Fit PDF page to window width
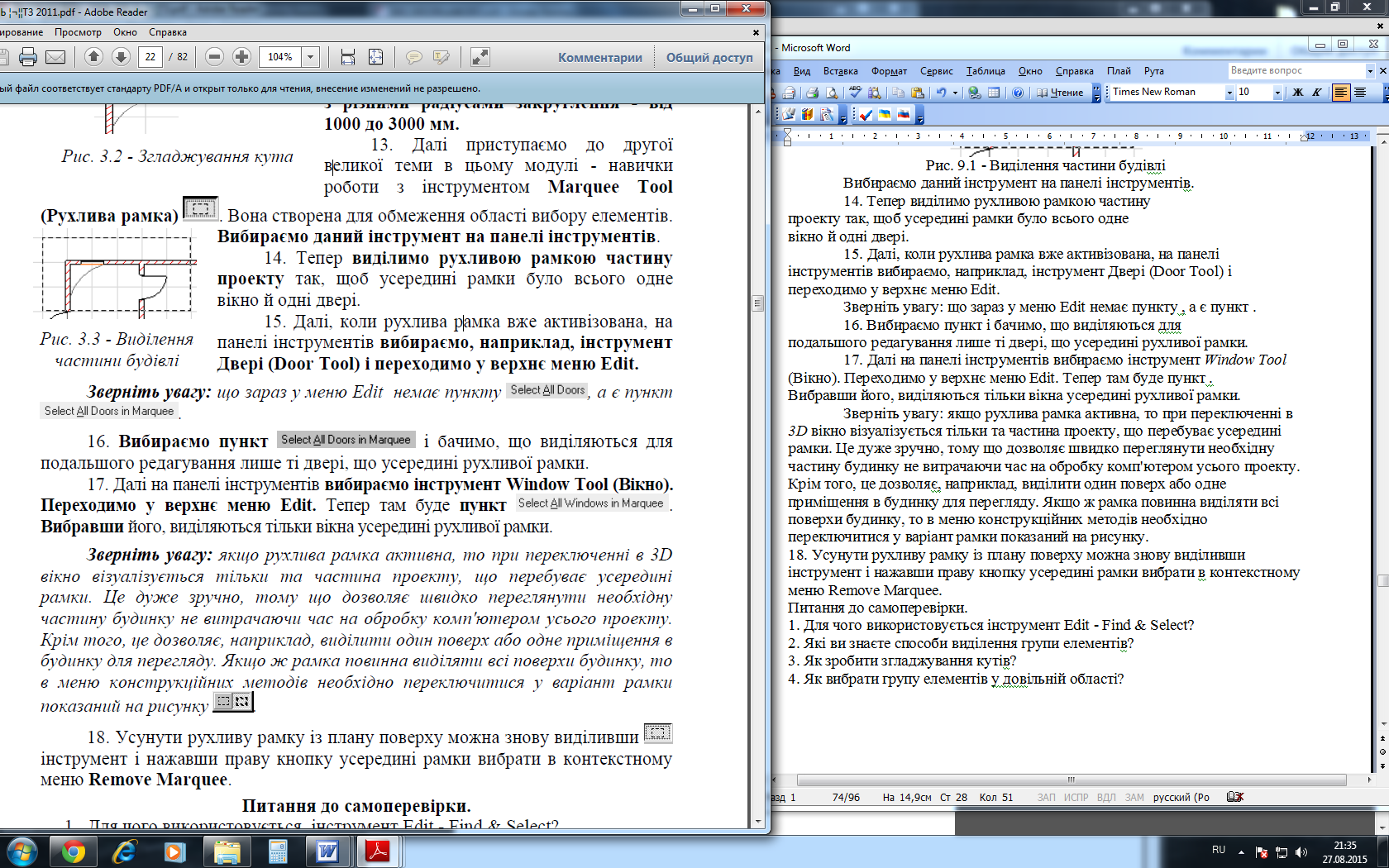 pos(348,57)
